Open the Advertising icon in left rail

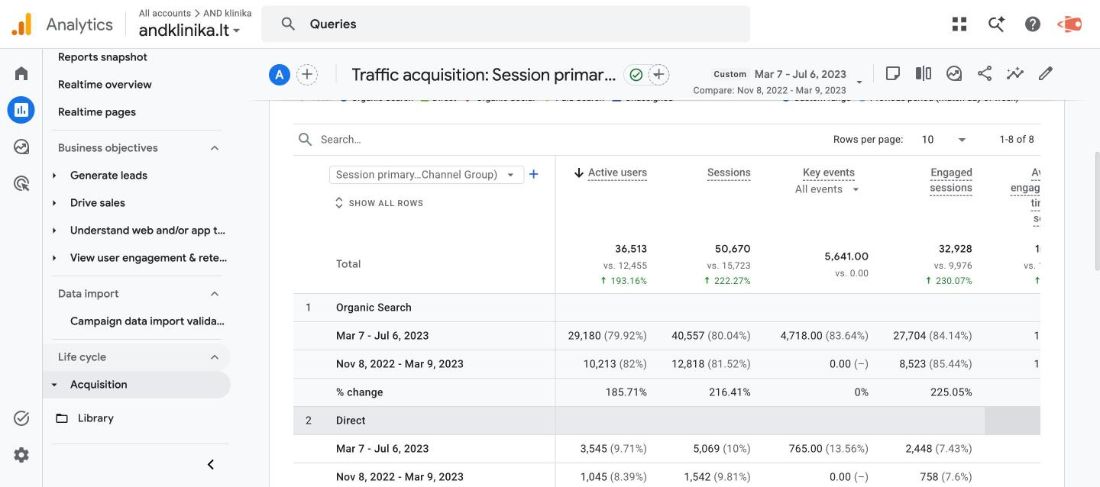point(21,184)
